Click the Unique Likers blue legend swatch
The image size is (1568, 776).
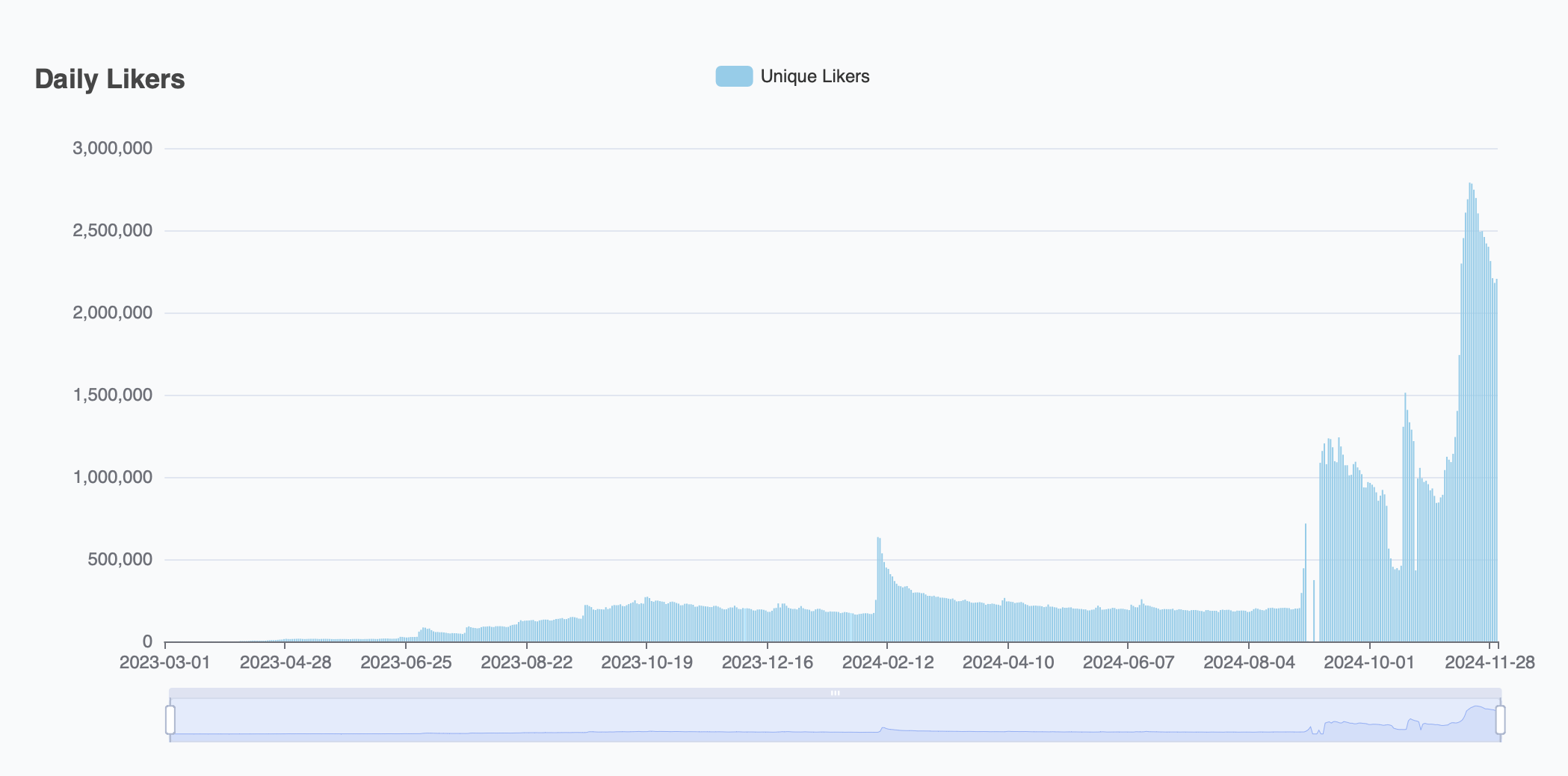point(734,76)
